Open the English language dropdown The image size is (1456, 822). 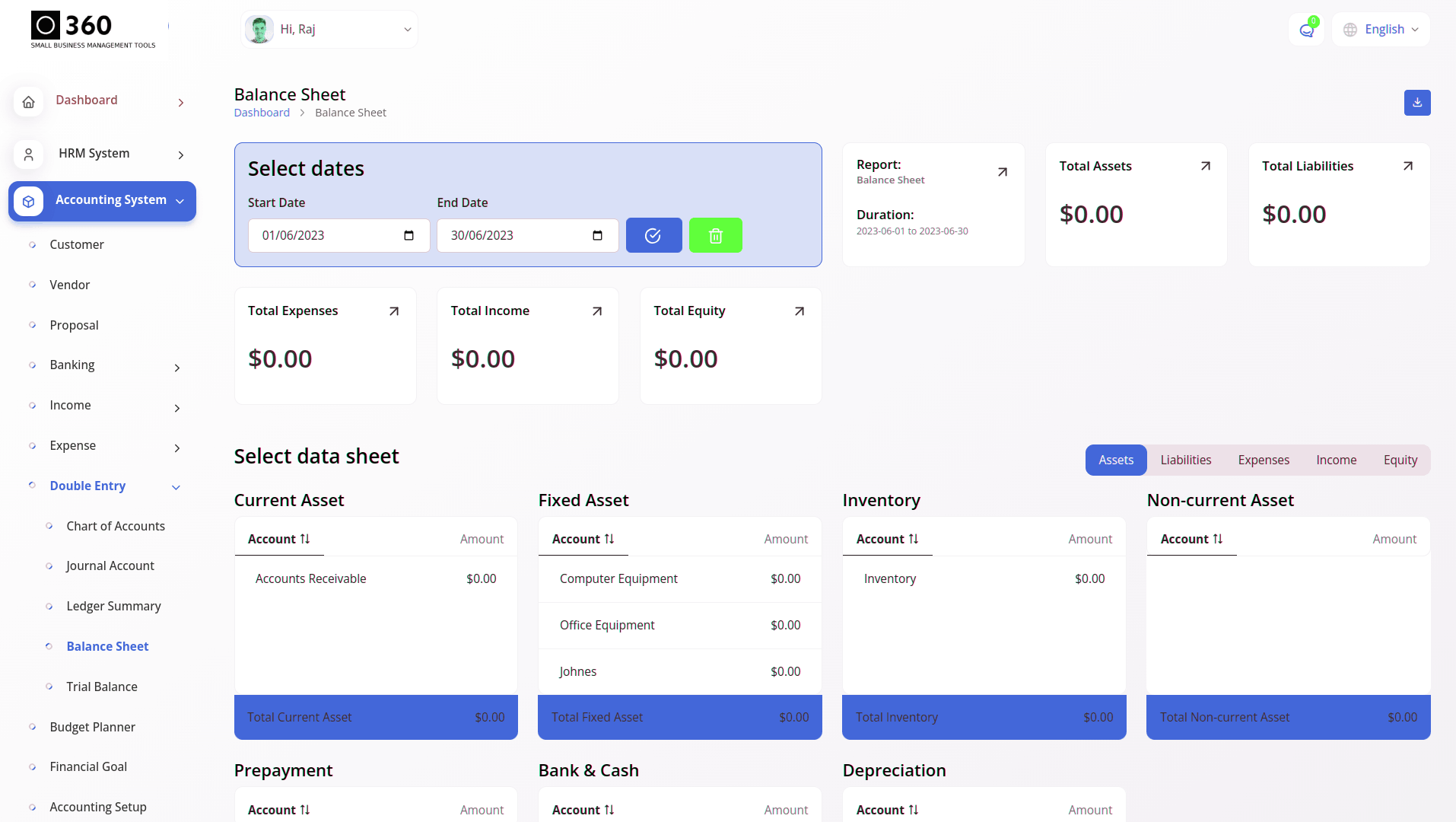(1381, 30)
